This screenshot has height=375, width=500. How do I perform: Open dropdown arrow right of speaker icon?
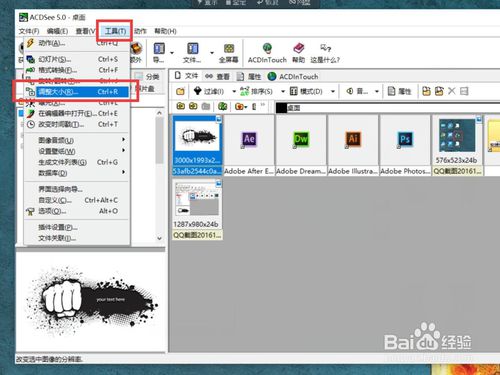click(377, 91)
